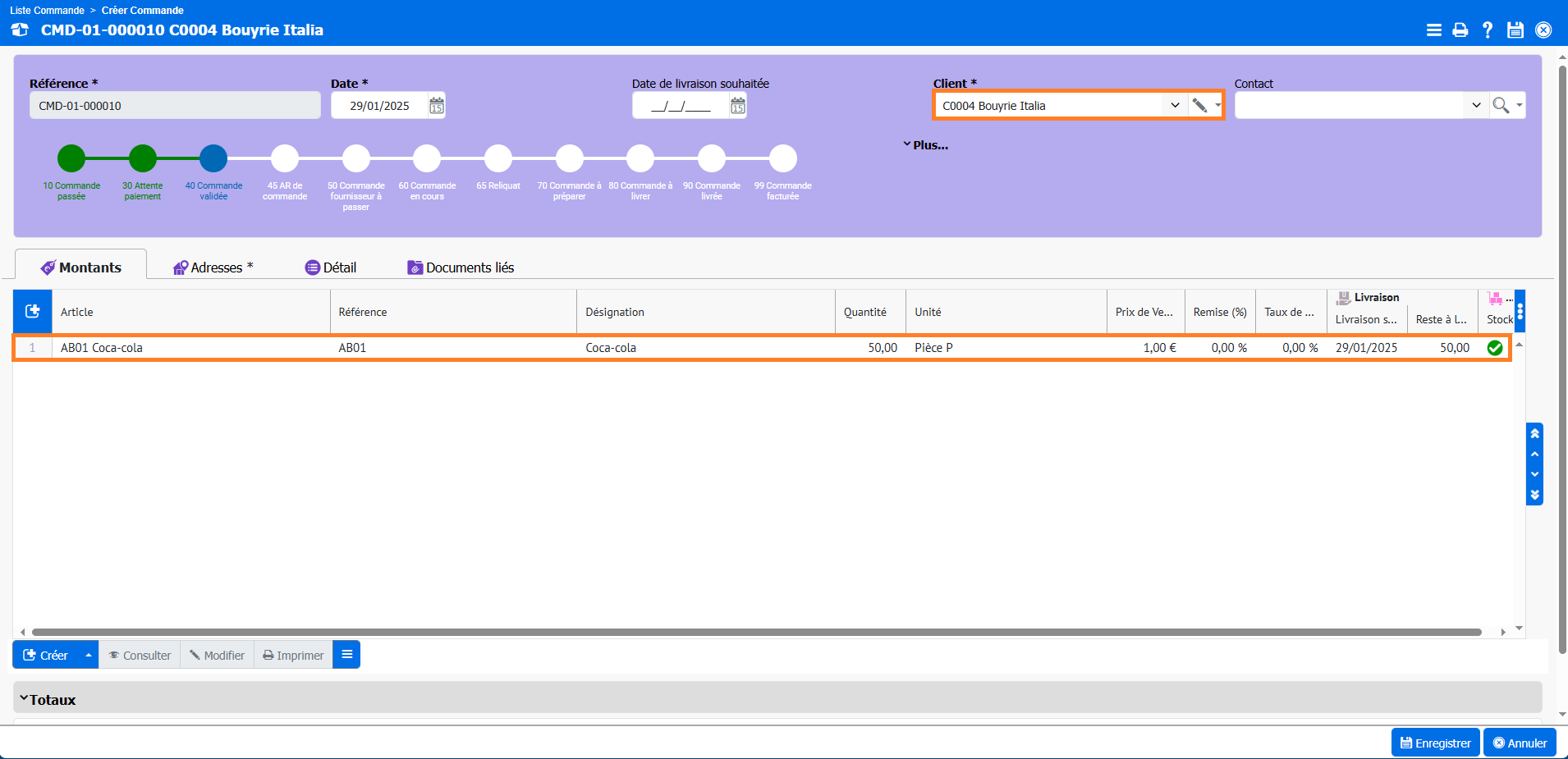The height and width of the screenshot is (759, 1568).
Task: Click the Enregistrer button
Action: click(1435, 743)
